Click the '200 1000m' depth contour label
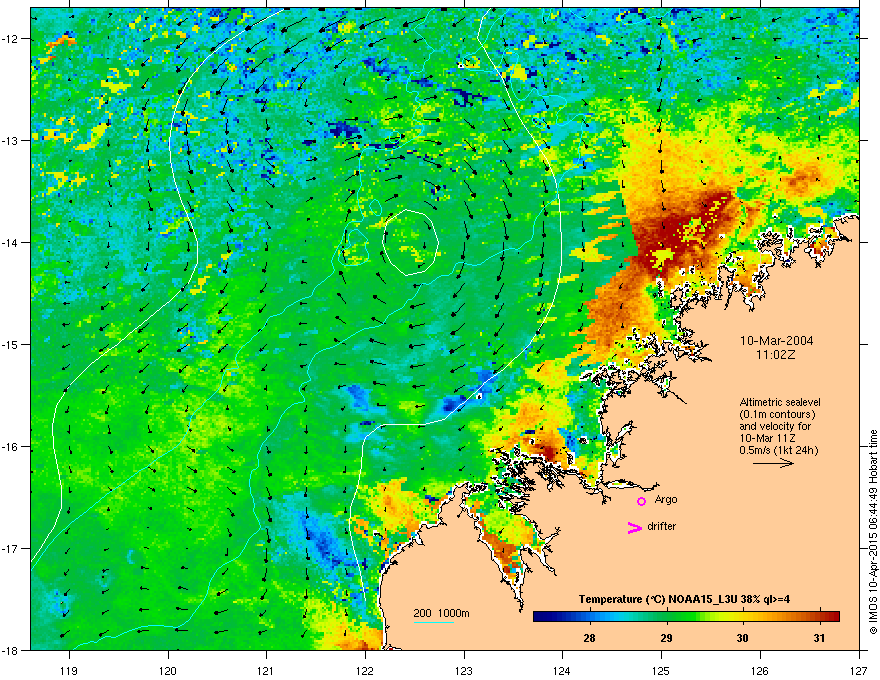Viewport: 880px width, 680px height. 441,613
